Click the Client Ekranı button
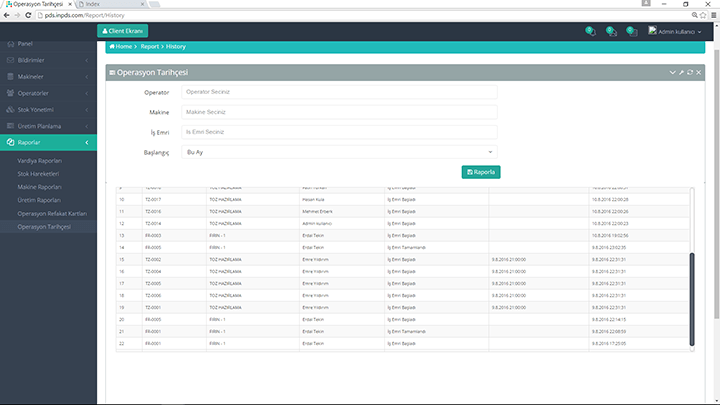Viewport: 720px width, 405px height. tap(123, 31)
